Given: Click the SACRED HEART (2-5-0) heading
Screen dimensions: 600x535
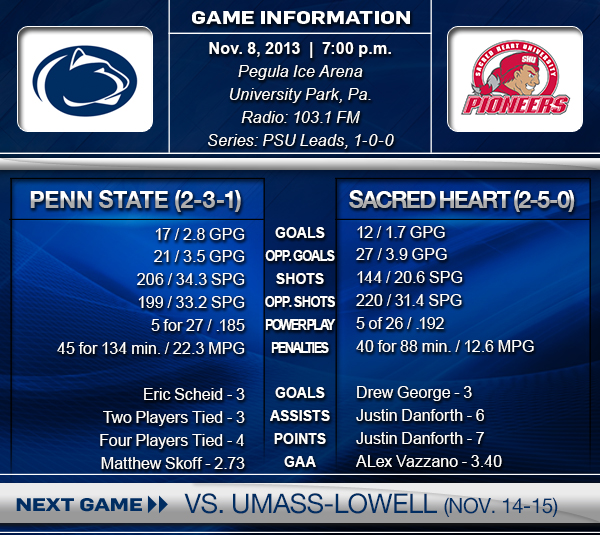Looking at the screenshot, I should click(x=462, y=200).
